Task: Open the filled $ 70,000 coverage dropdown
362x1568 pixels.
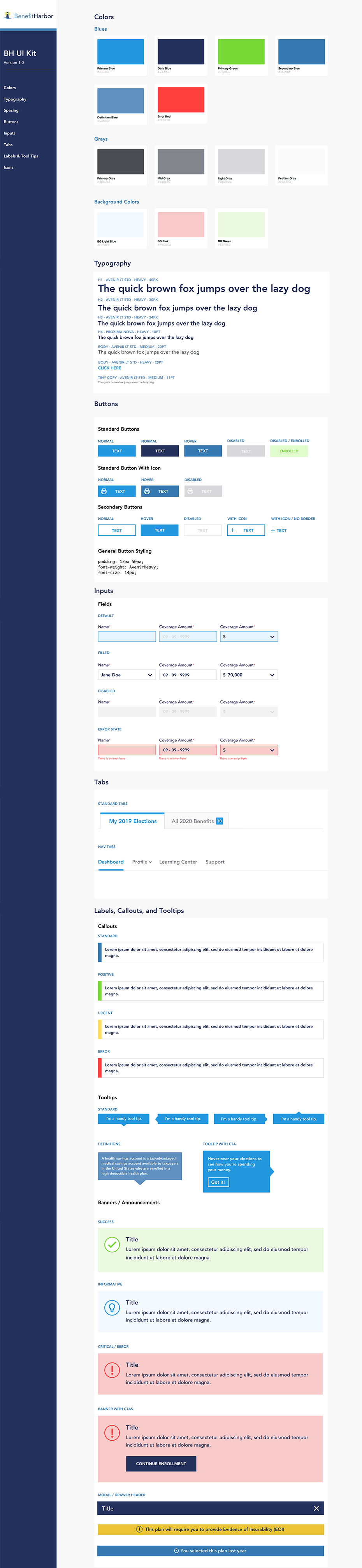Action: tap(249, 675)
